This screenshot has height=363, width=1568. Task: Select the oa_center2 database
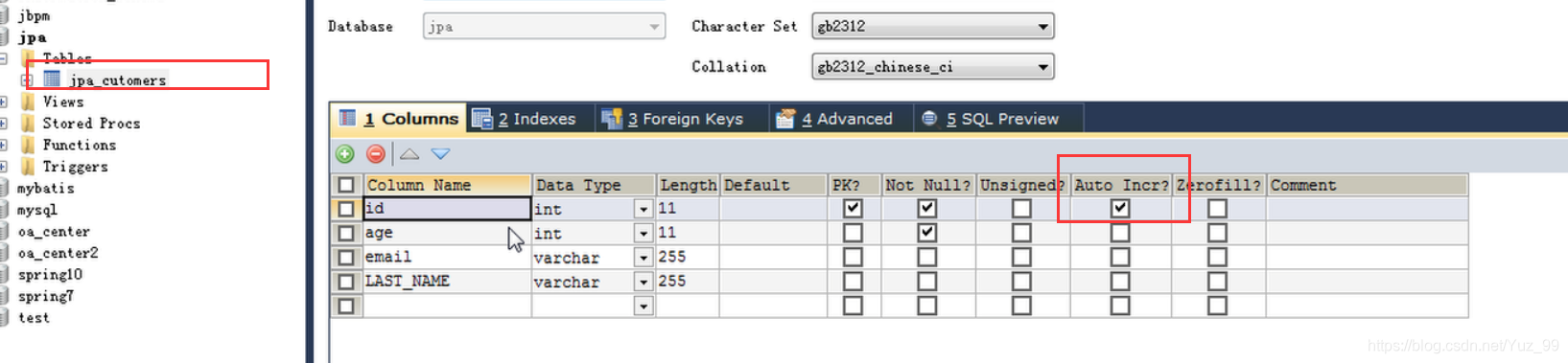(x=58, y=253)
